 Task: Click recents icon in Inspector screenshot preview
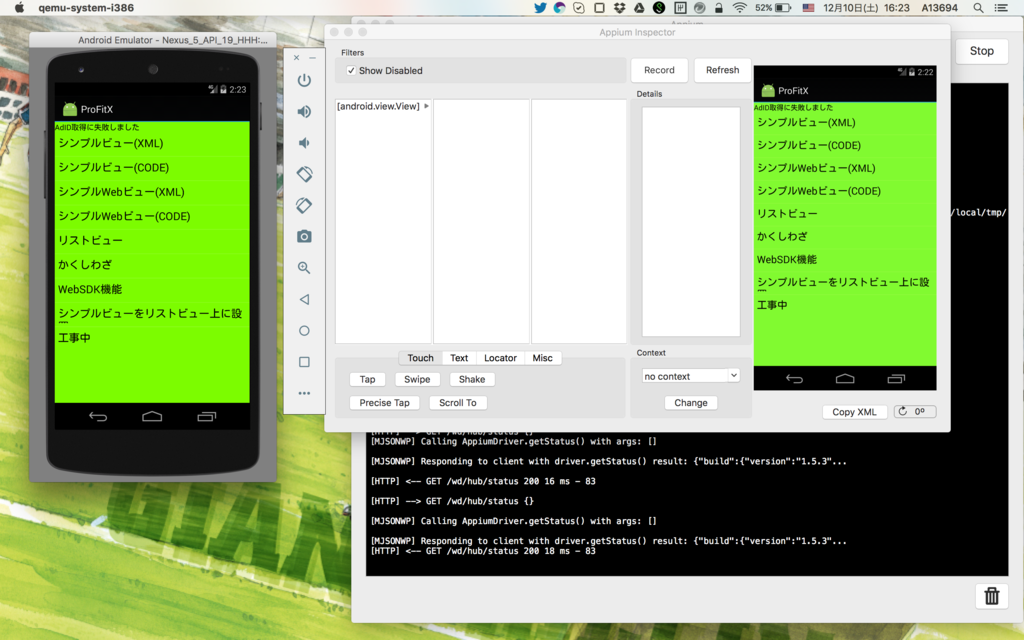click(x=896, y=378)
